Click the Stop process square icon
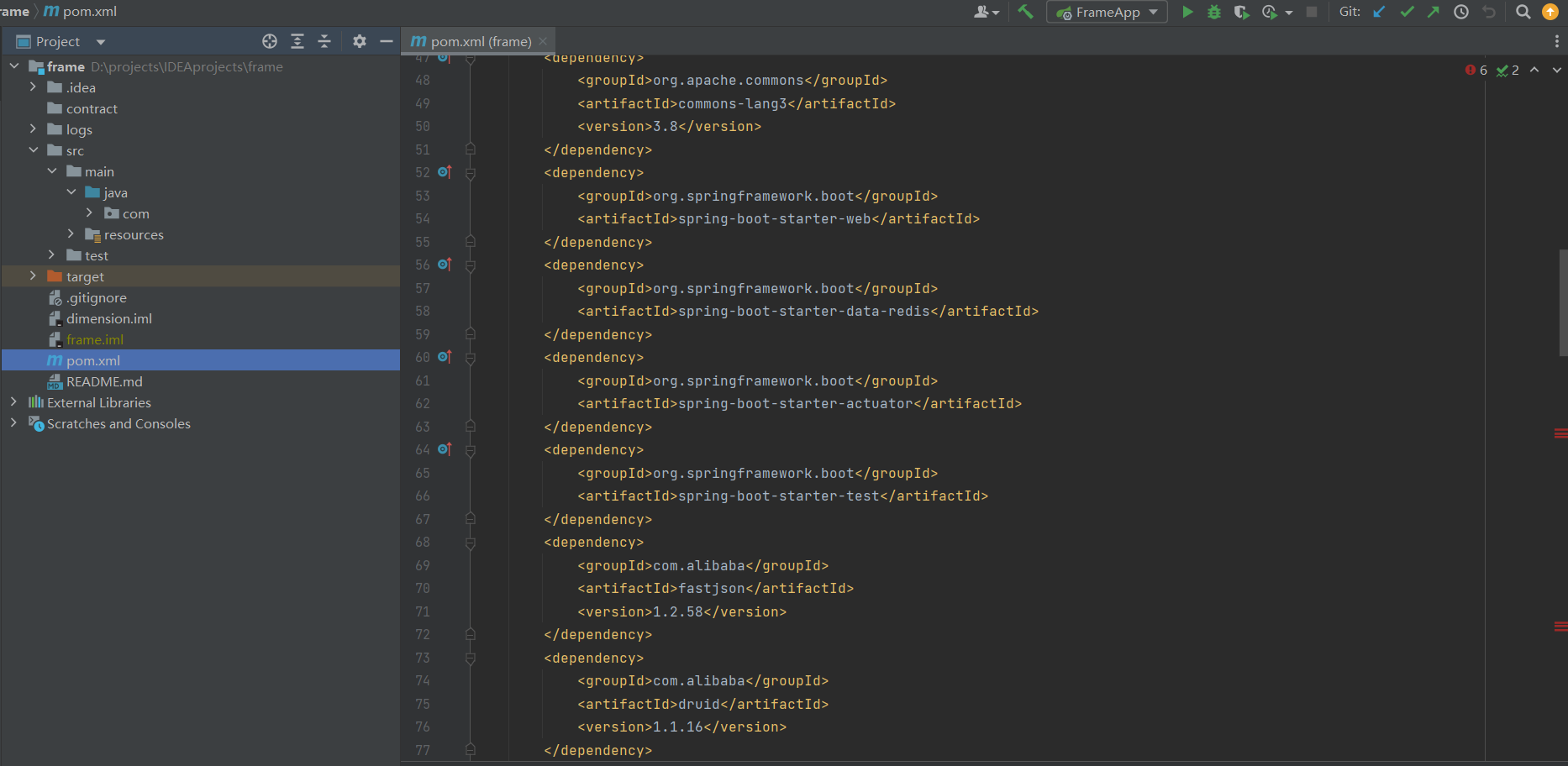The height and width of the screenshot is (766, 1568). pos(1312,12)
